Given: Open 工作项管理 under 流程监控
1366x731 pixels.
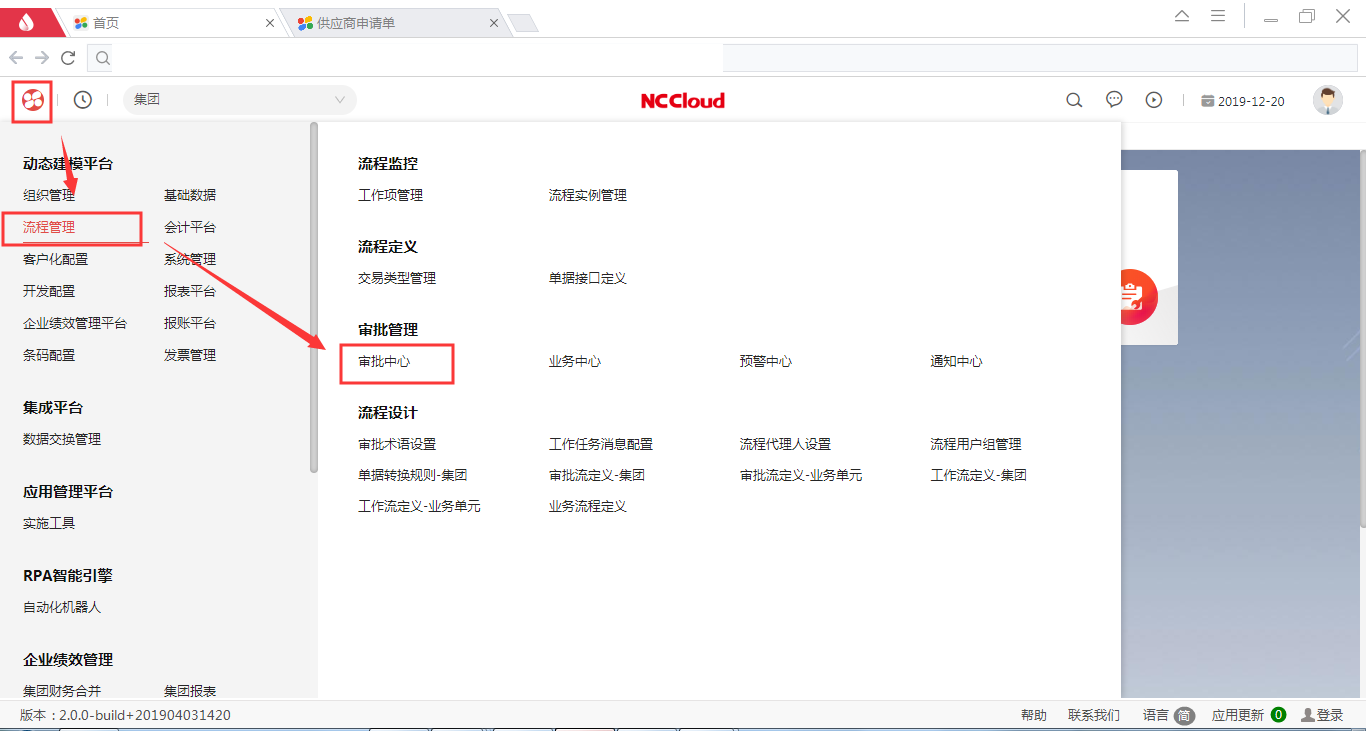Looking at the screenshot, I should tap(390, 195).
